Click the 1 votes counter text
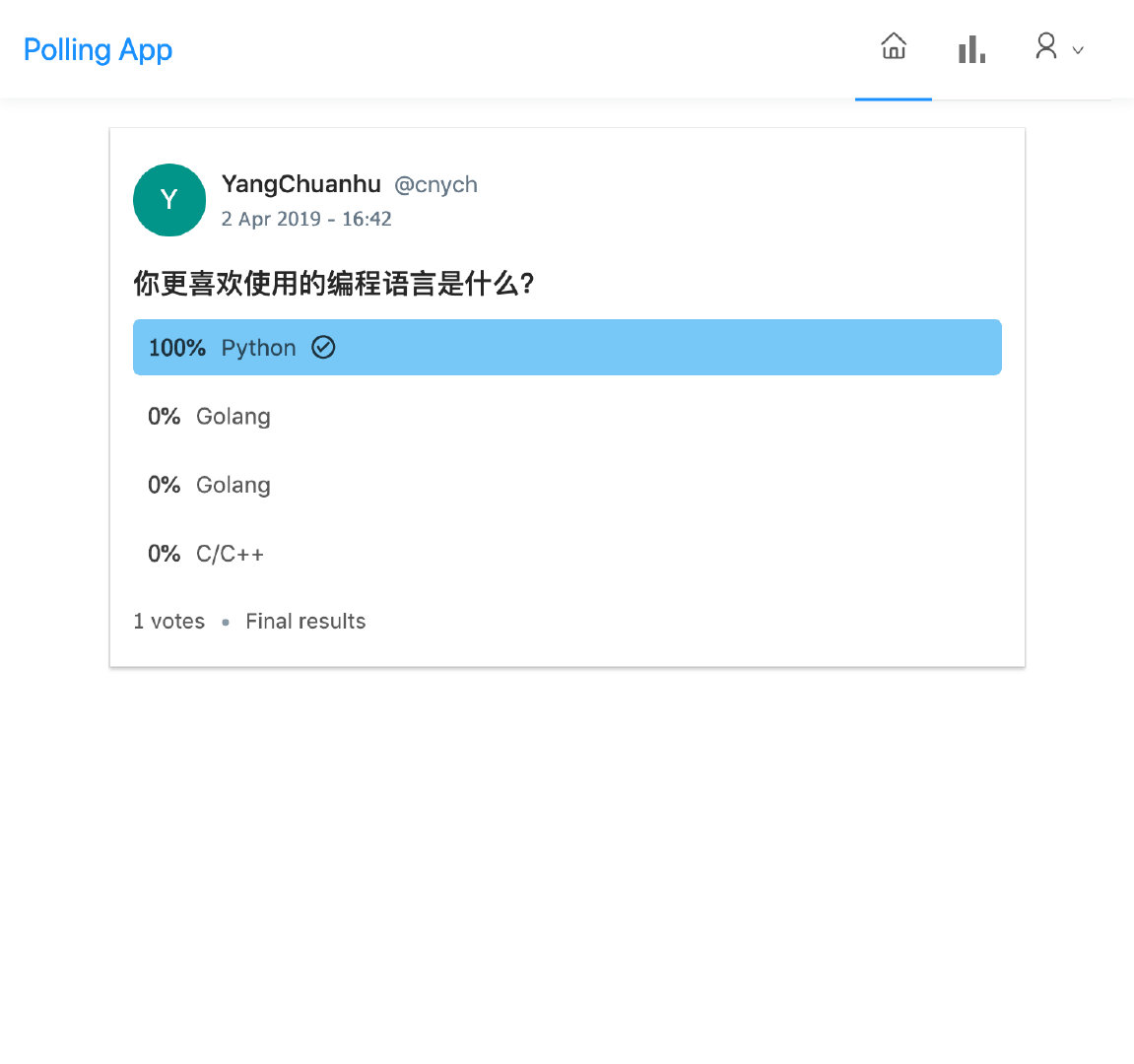The height and width of the screenshot is (1064, 1134). (x=168, y=621)
